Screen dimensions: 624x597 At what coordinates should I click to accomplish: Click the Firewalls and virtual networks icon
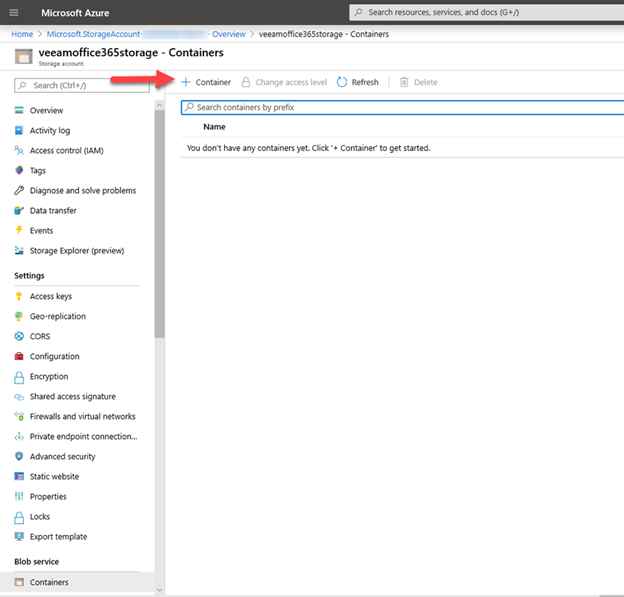[x=19, y=416]
